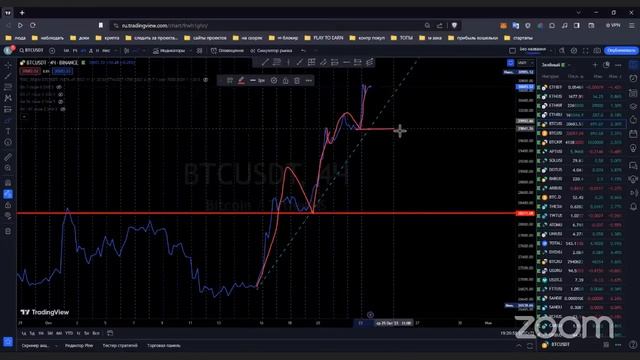This screenshot has height=360, width=640.
Task: Delete the selected drawing with trash icon
Action: pos(297,80)
